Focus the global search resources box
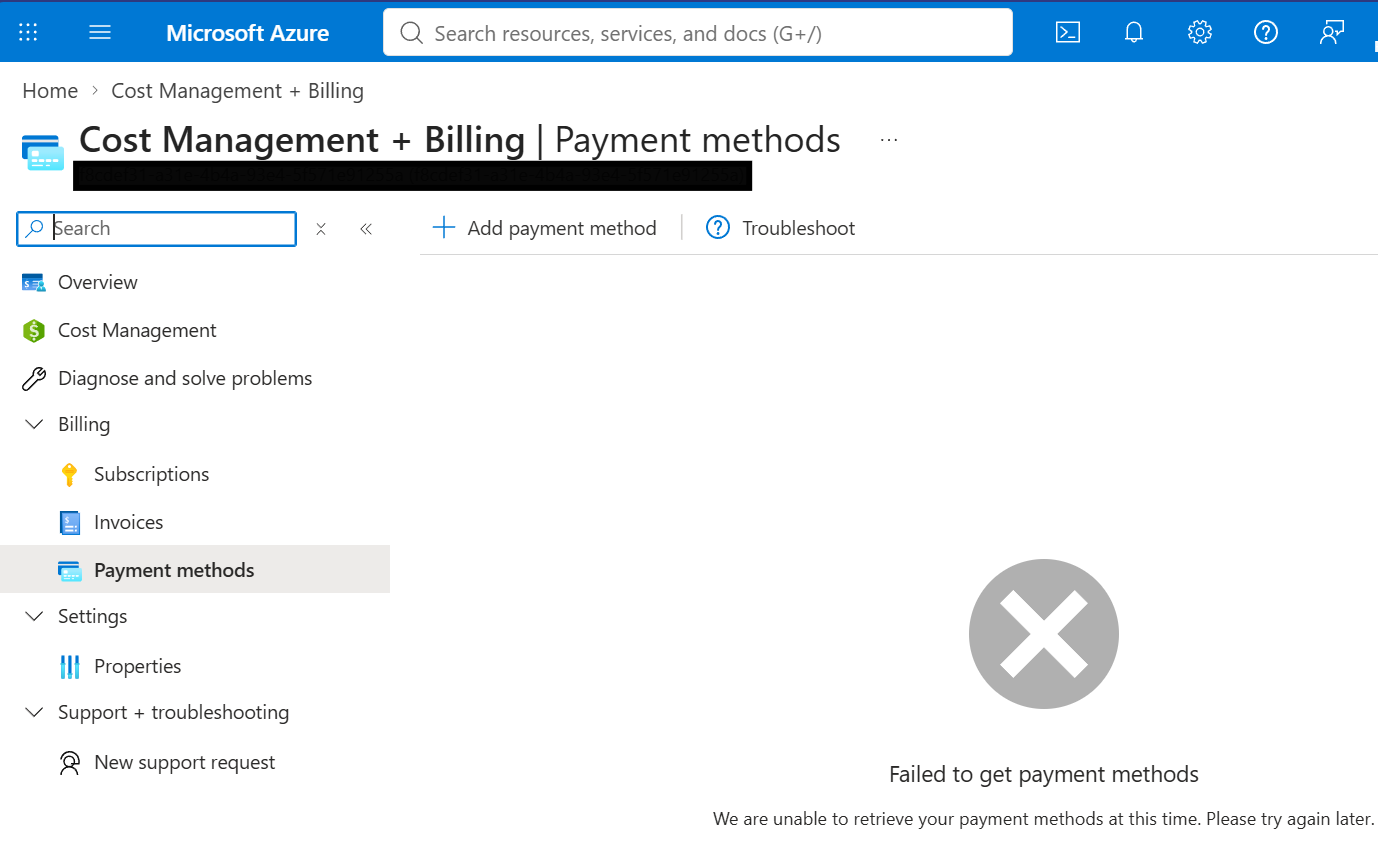Screen dimensions: 1378x847 698,33
